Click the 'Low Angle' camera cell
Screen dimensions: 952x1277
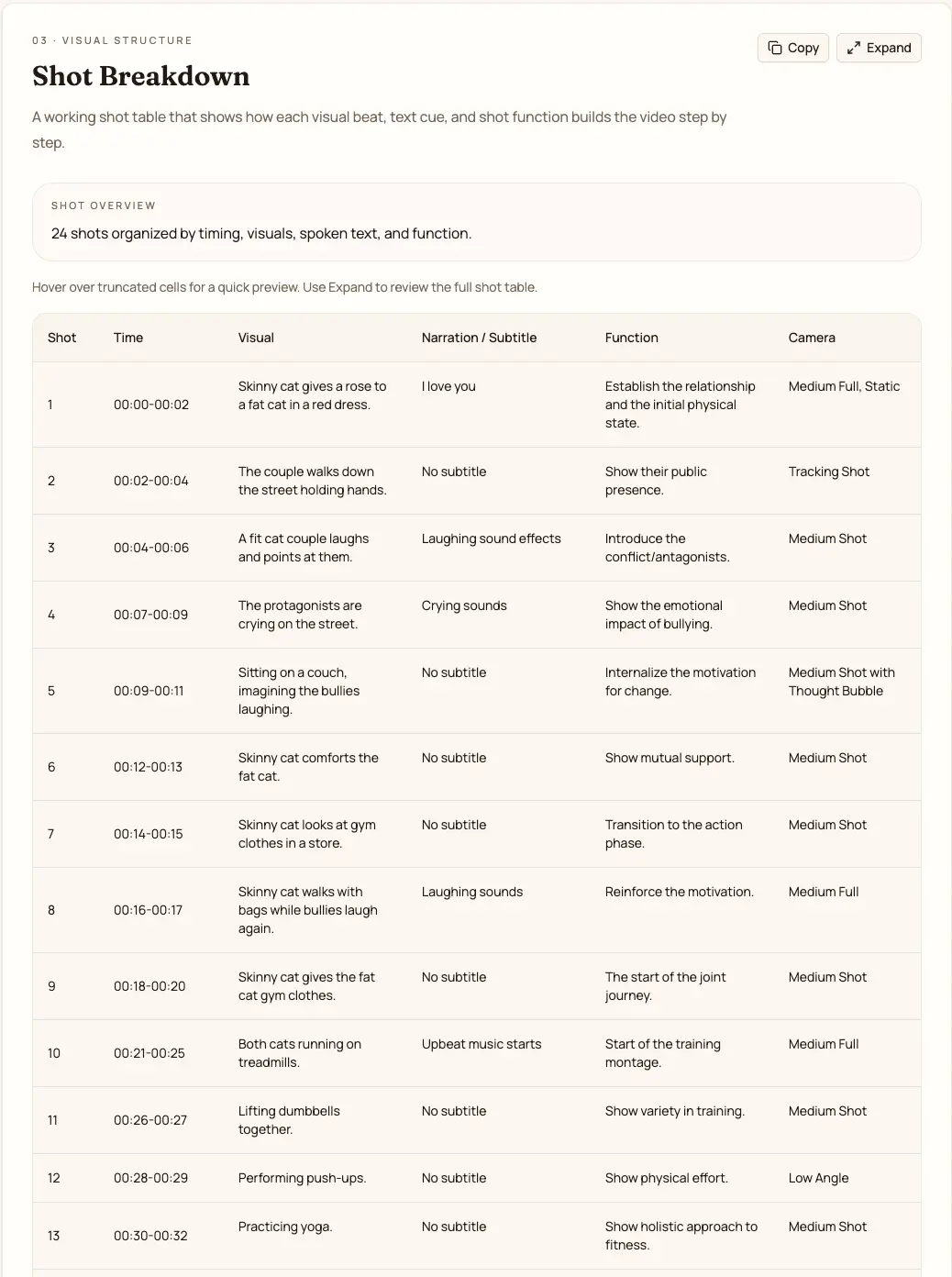point(818,1178)
